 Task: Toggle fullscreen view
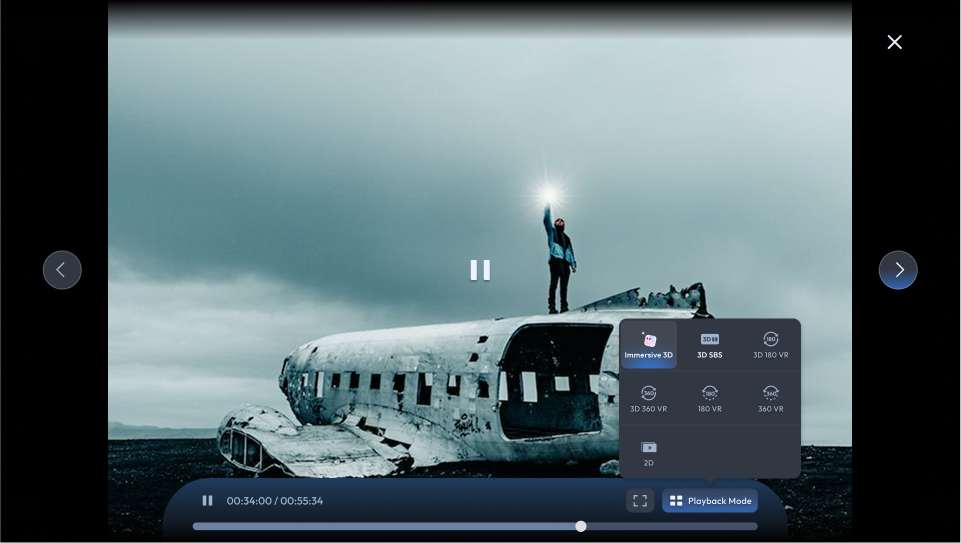(640, 501)
